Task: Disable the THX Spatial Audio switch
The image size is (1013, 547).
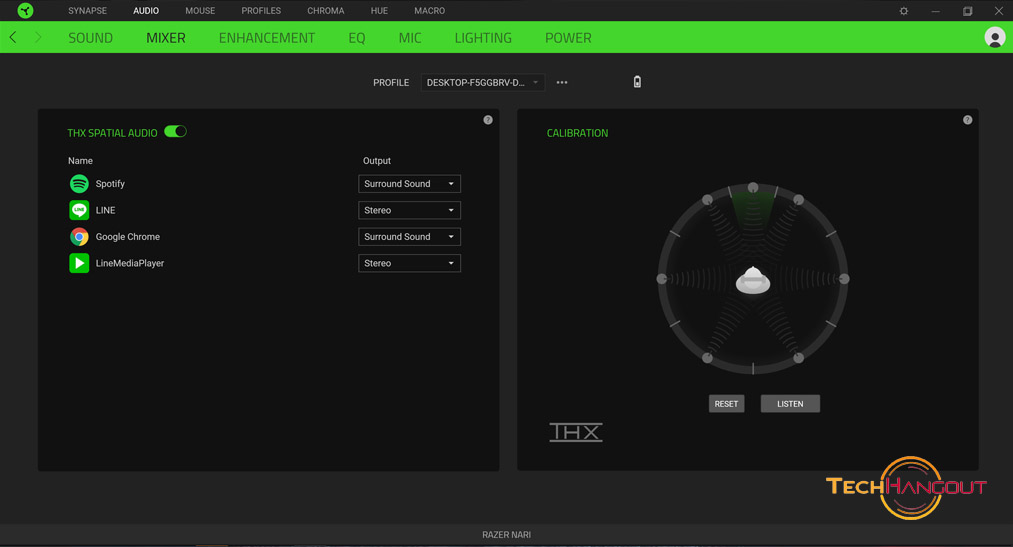Action: point(175,132)
